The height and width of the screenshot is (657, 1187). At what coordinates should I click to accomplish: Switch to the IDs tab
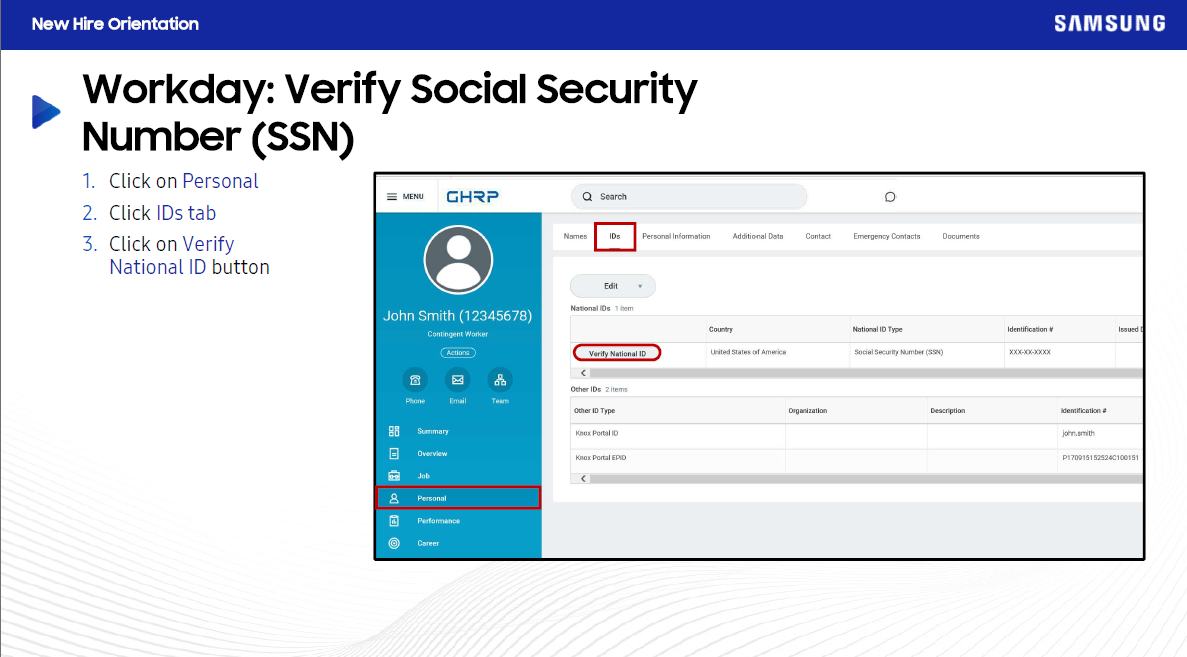pos(615,237)
